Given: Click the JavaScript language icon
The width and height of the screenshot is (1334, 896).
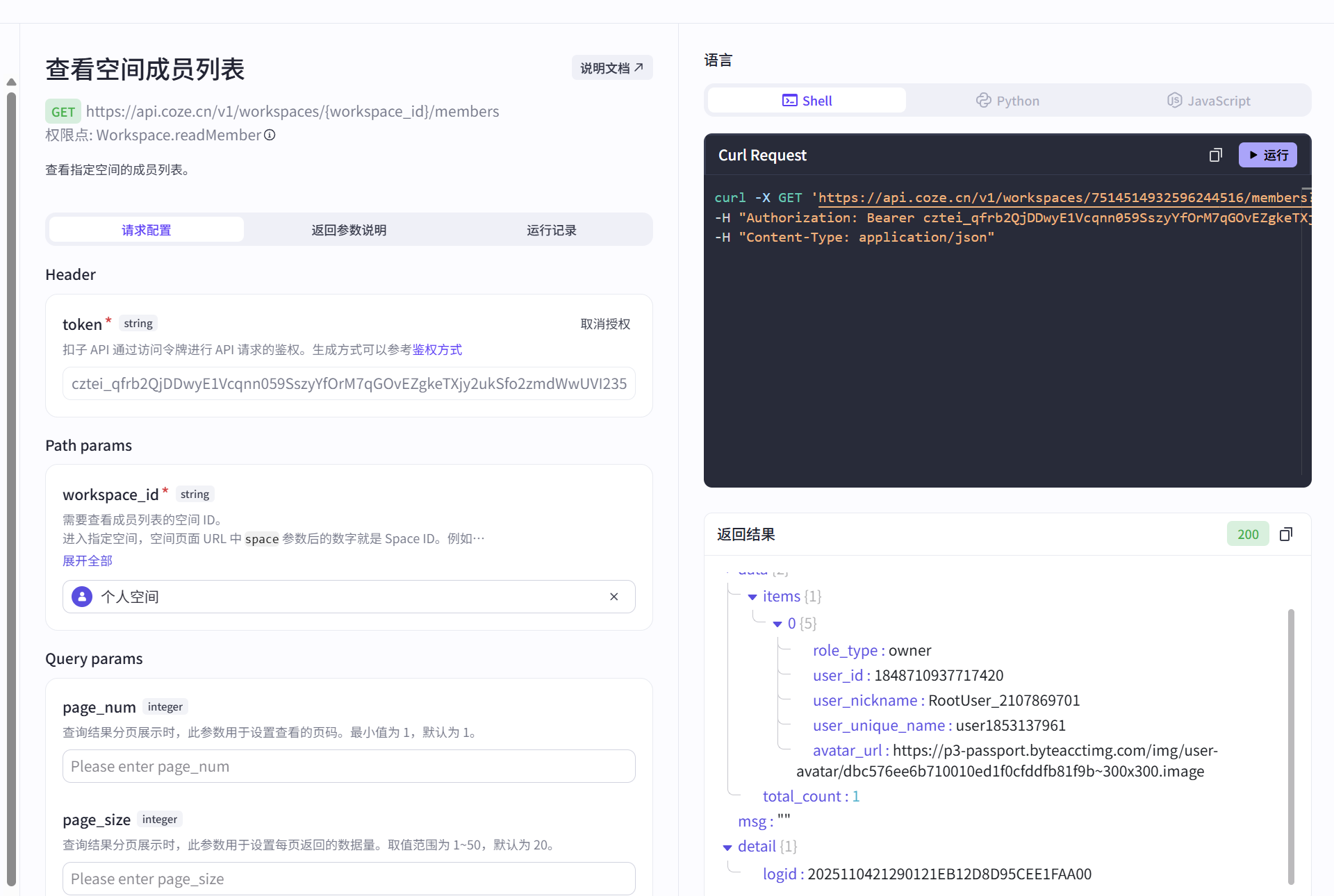Looking at the screenshot, I should (x=1174, y=100).
